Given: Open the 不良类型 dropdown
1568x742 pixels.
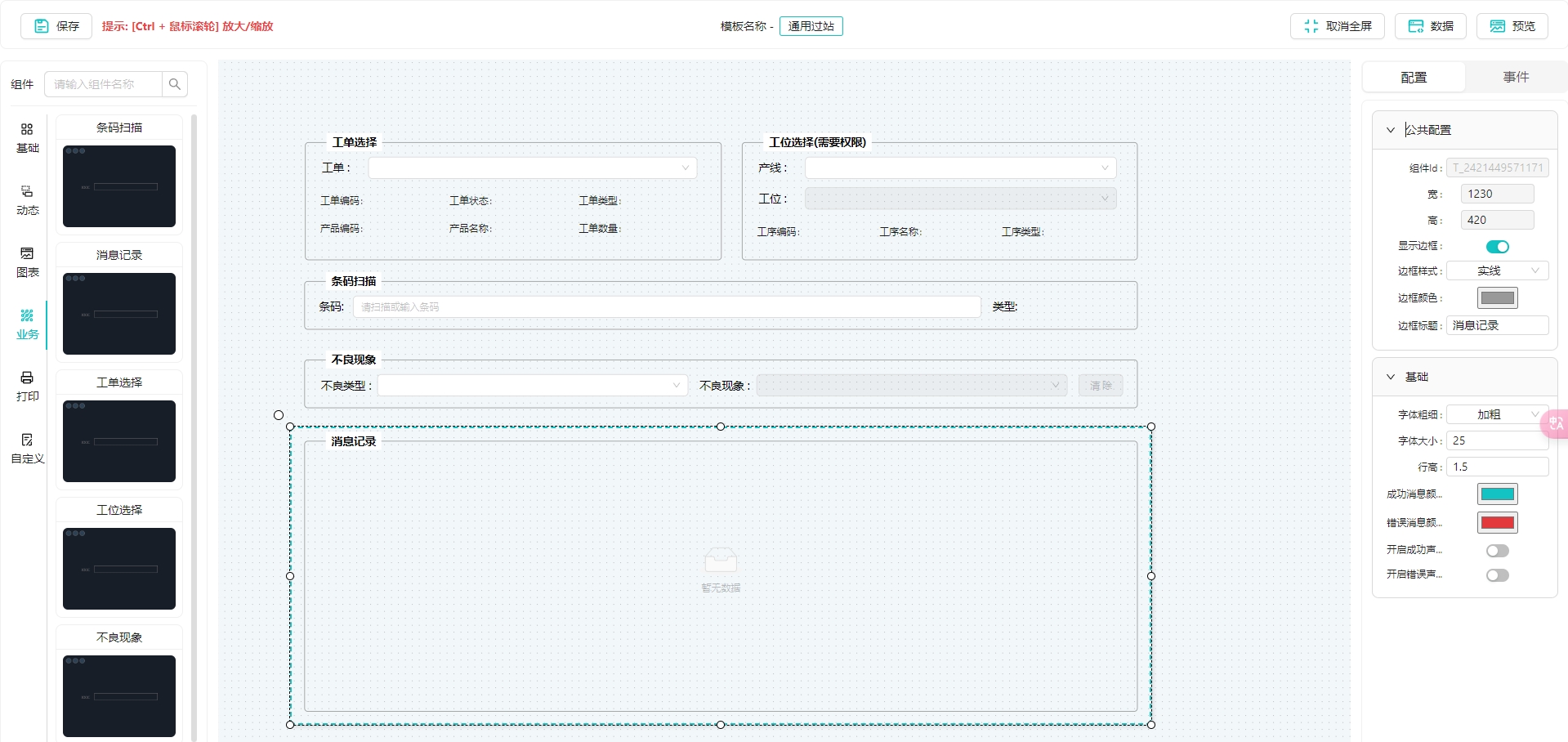Looking at the screenshot, I should click(532, 386).
